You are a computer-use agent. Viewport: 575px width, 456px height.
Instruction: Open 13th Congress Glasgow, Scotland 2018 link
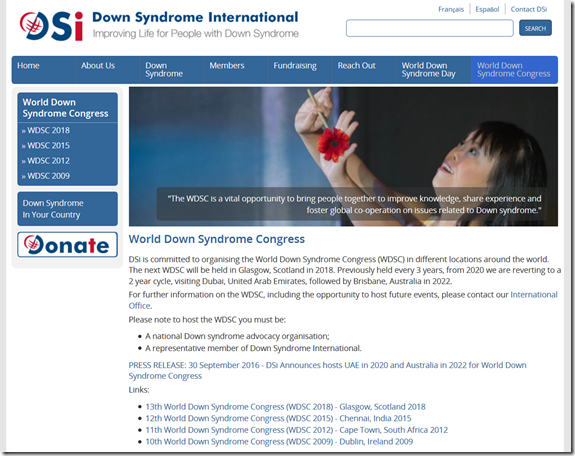pyautogui.click(x=285, y=407)
